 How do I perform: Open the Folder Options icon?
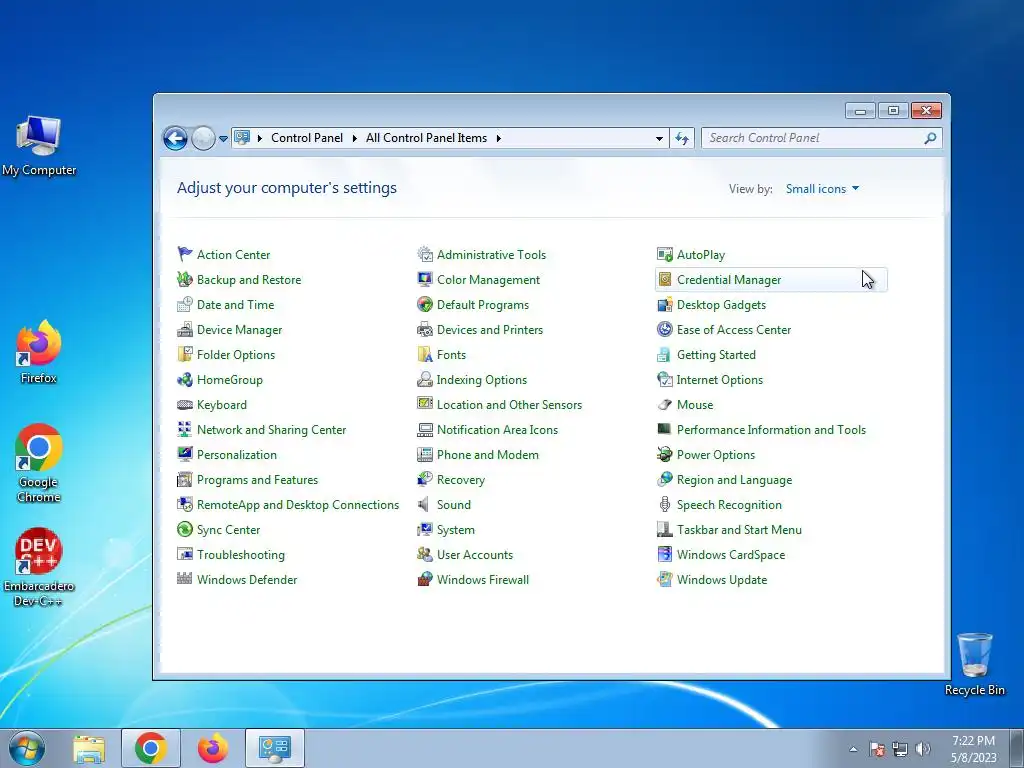click(x=185, y=354)
